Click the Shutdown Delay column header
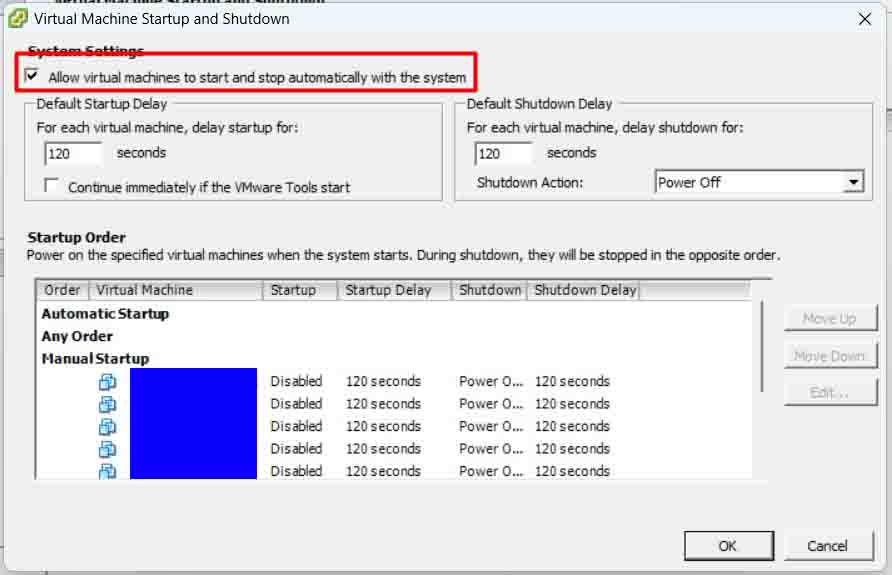The height and width of the screenshot is (575, 892). coord(584,290)
